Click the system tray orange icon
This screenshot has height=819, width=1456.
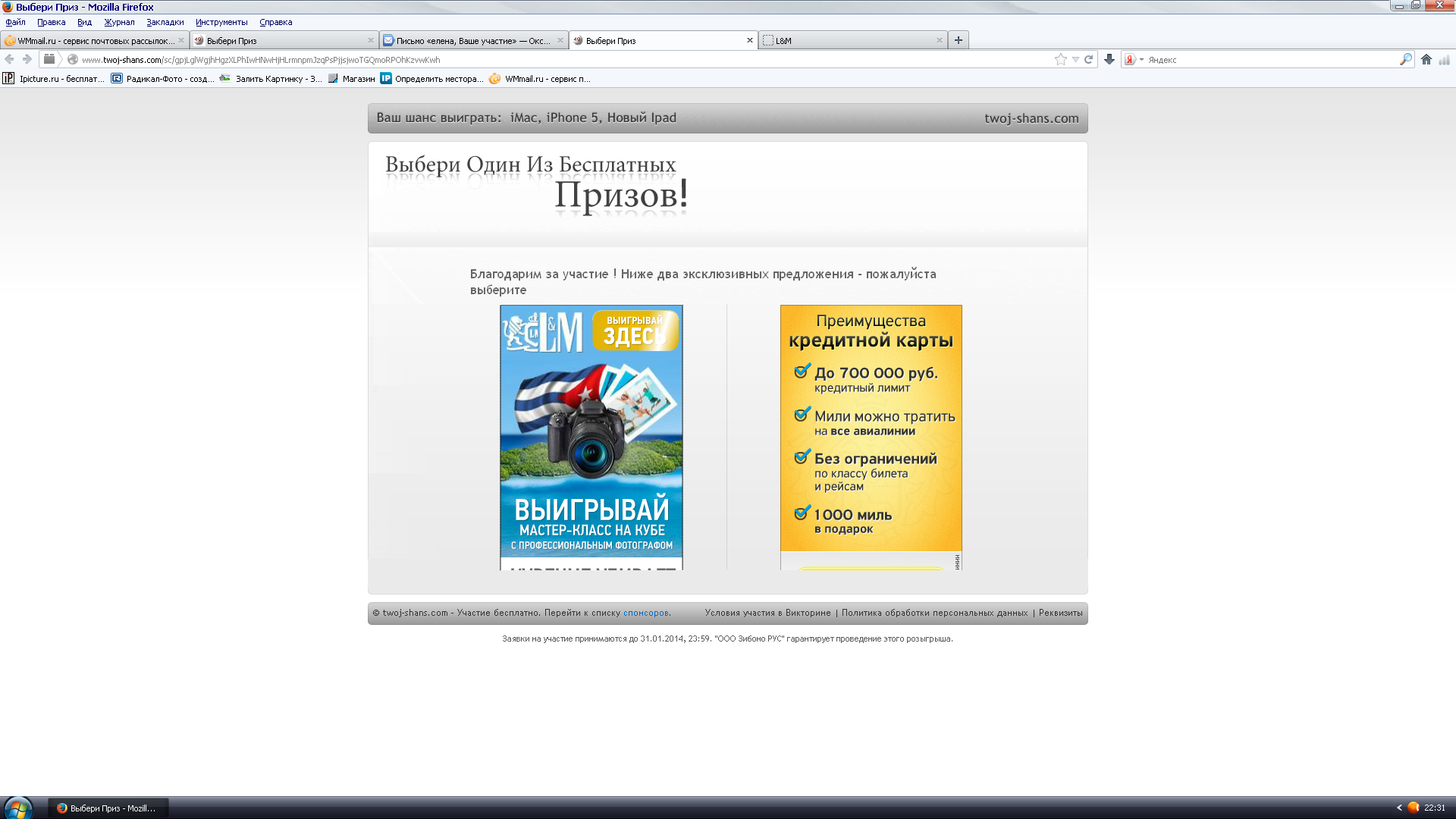[x=1414, y=808]
